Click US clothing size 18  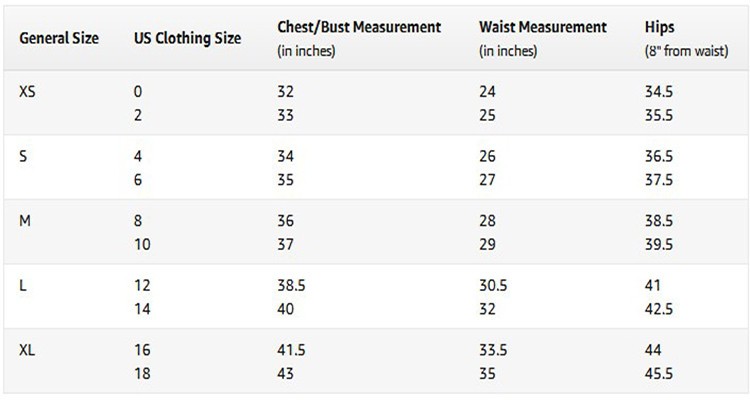click(x=142, y=374)
